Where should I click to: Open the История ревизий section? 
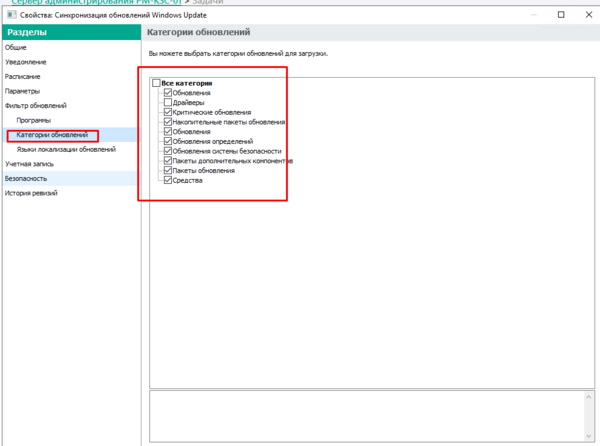pos(72,193)
